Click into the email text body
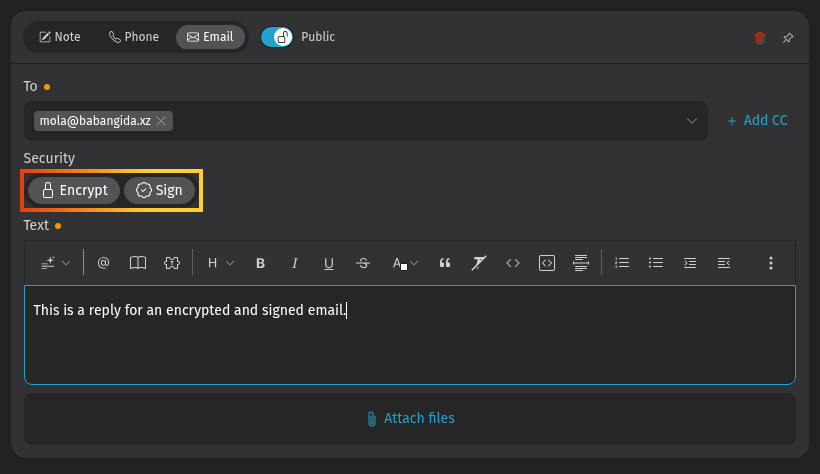820x474 pixels. click(x=409, y=335)
